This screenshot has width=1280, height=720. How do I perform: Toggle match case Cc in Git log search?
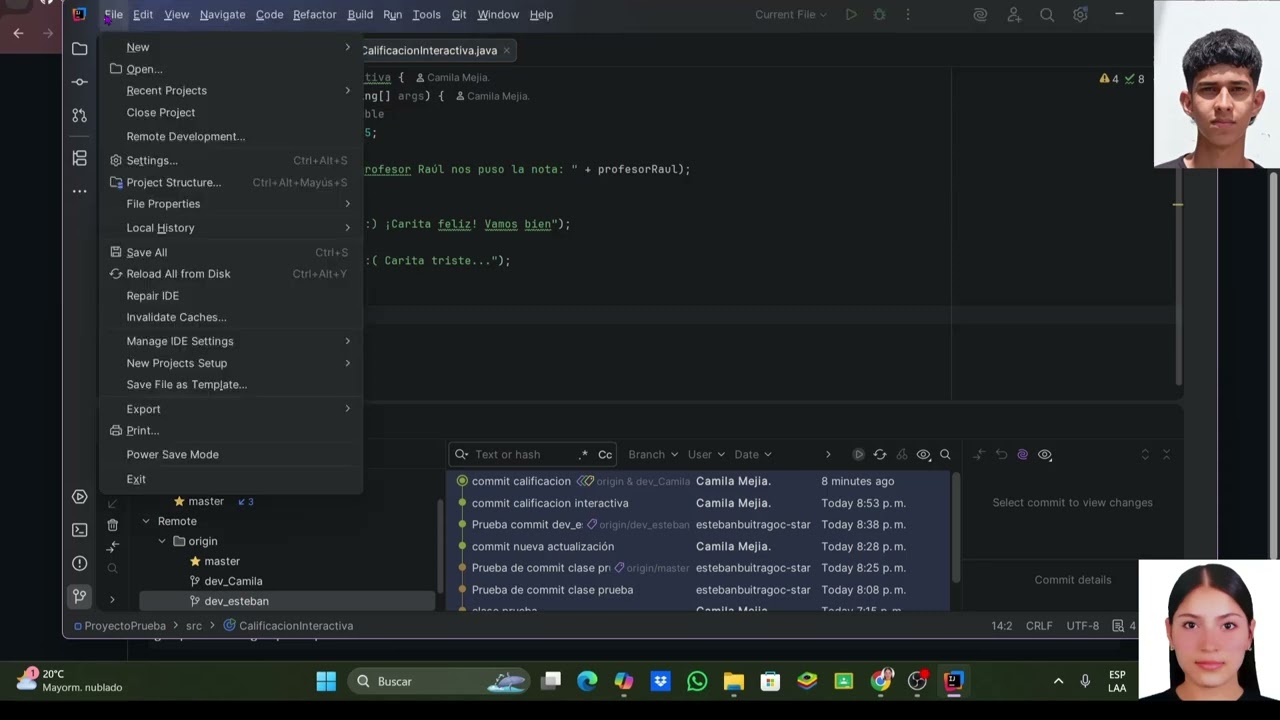click(x=605, y=454)
